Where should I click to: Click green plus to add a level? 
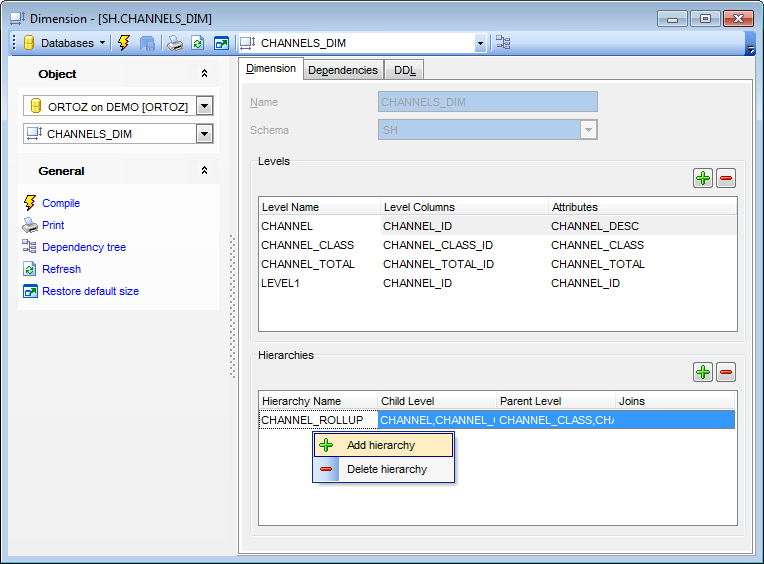click(x=703, y=178)
